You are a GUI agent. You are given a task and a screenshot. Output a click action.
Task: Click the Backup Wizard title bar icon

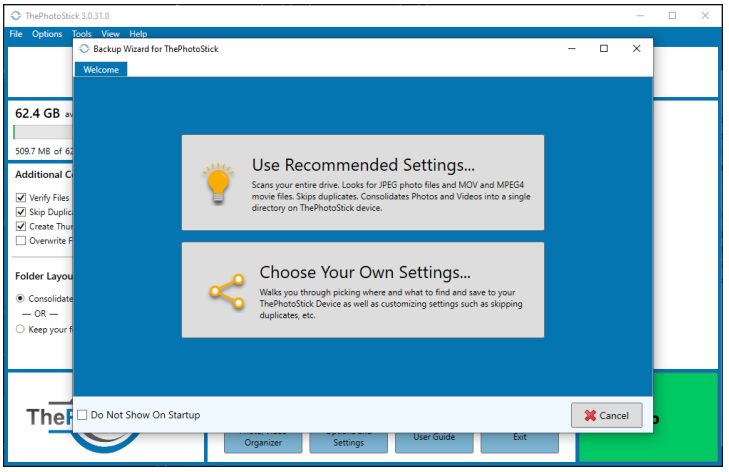click(84, 49)
